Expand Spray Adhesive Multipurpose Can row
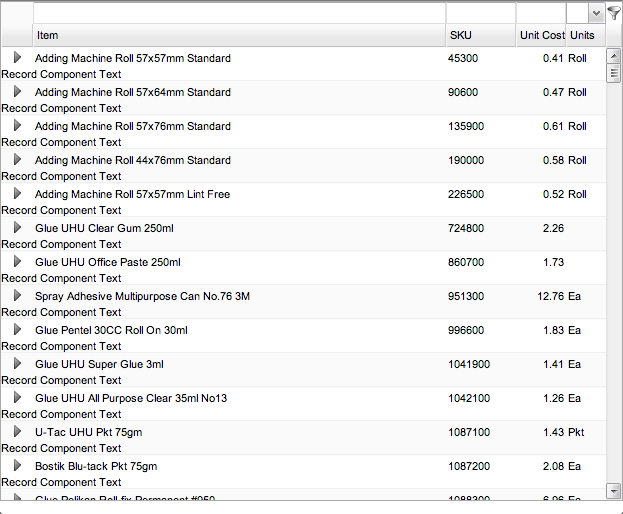The height and width of the screenshot is (514, 623). point(17,296)
